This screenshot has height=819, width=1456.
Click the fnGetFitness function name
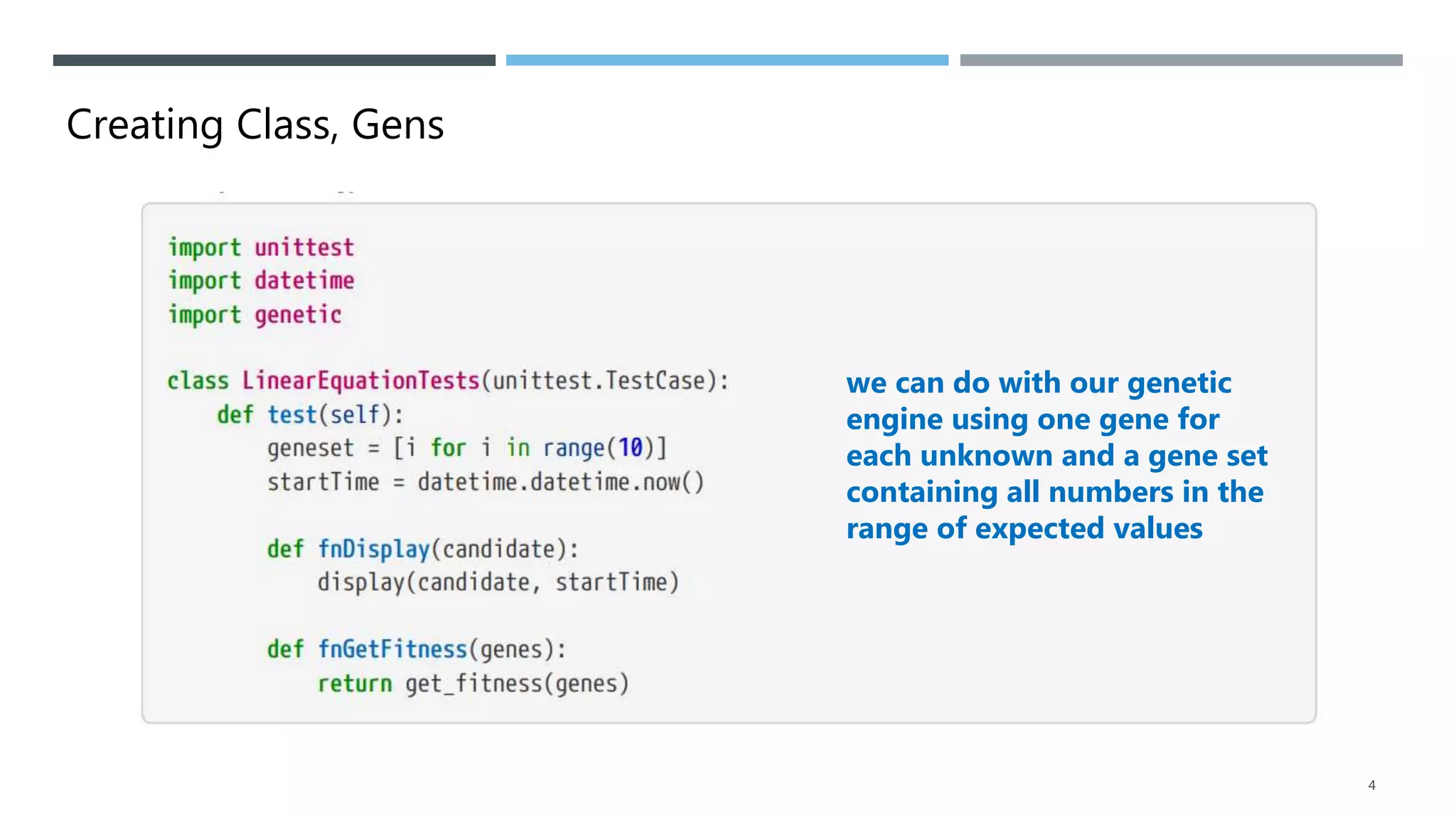(x=392, y=649)
